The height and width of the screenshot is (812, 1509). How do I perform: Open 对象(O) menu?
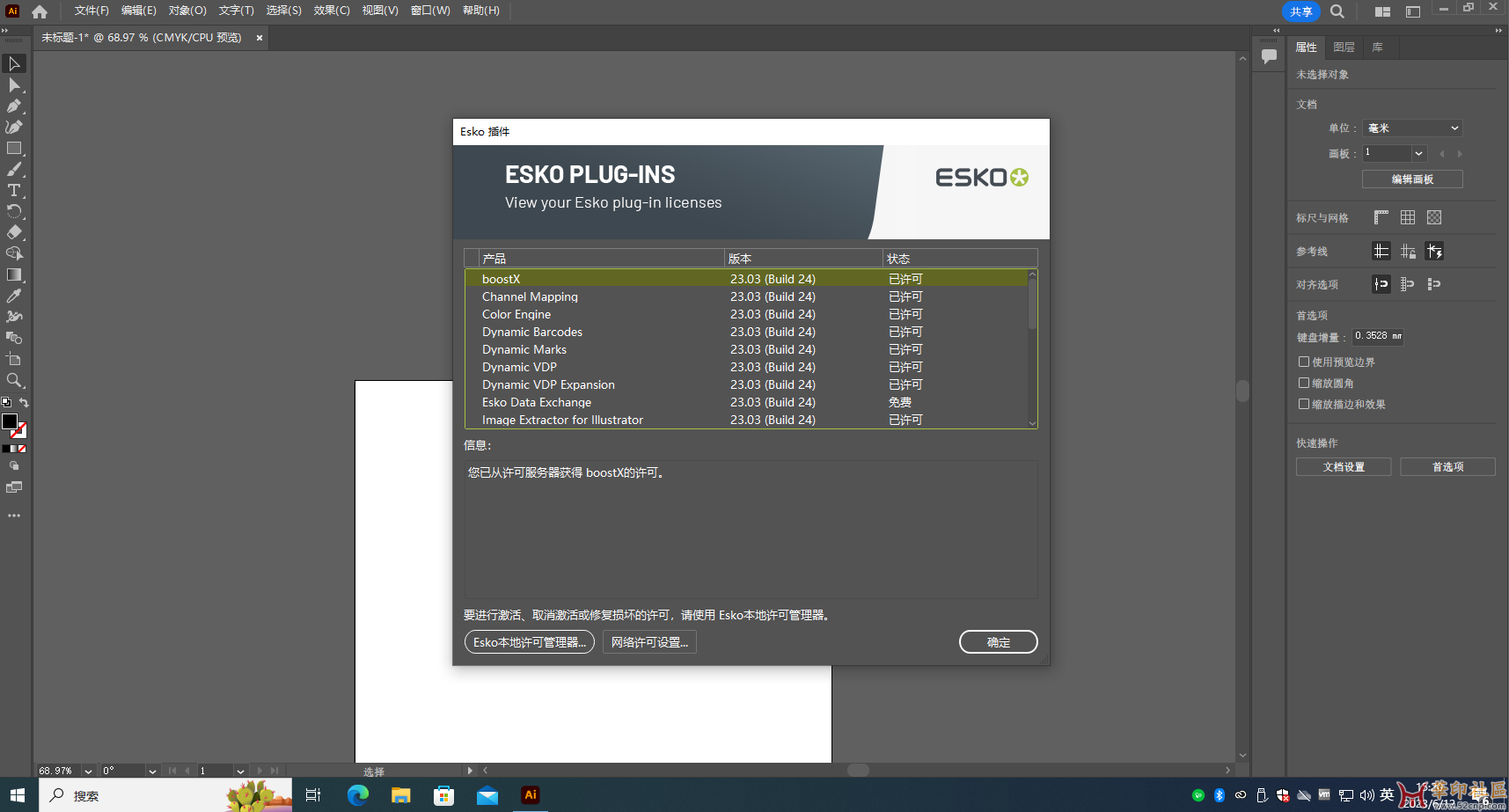click(187, 11)
